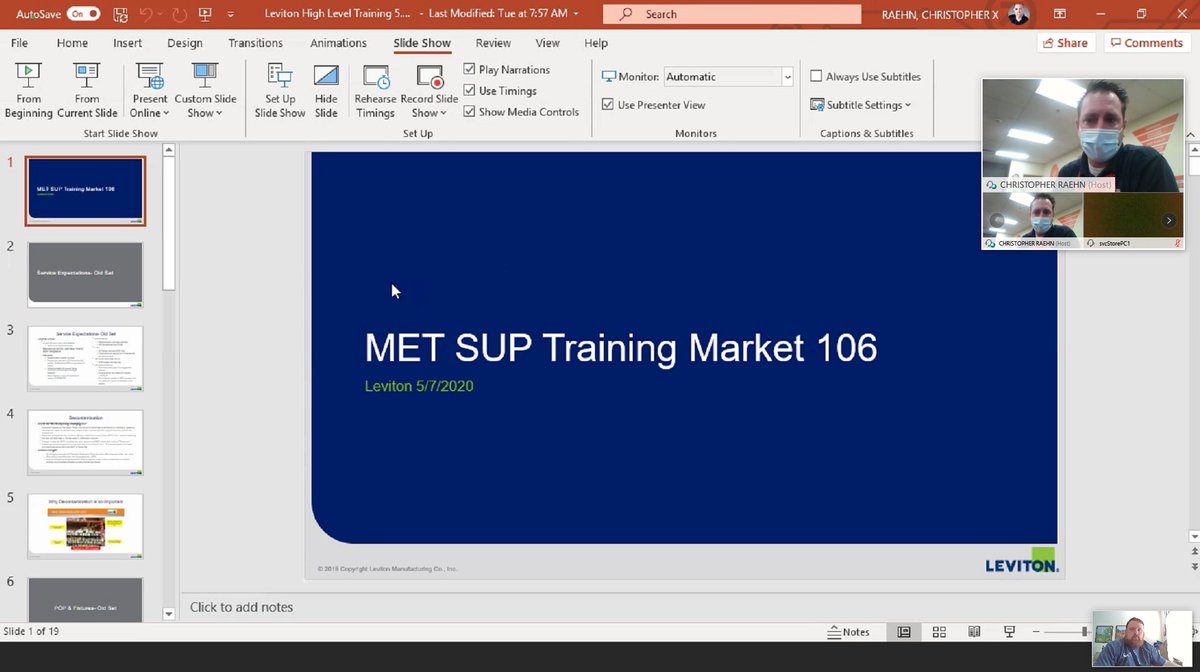Viewport: 1200px width, 672px height.
Task: Click Start From Beginning quick access icon
Action: pyautogui.click(x=204, y=14)
